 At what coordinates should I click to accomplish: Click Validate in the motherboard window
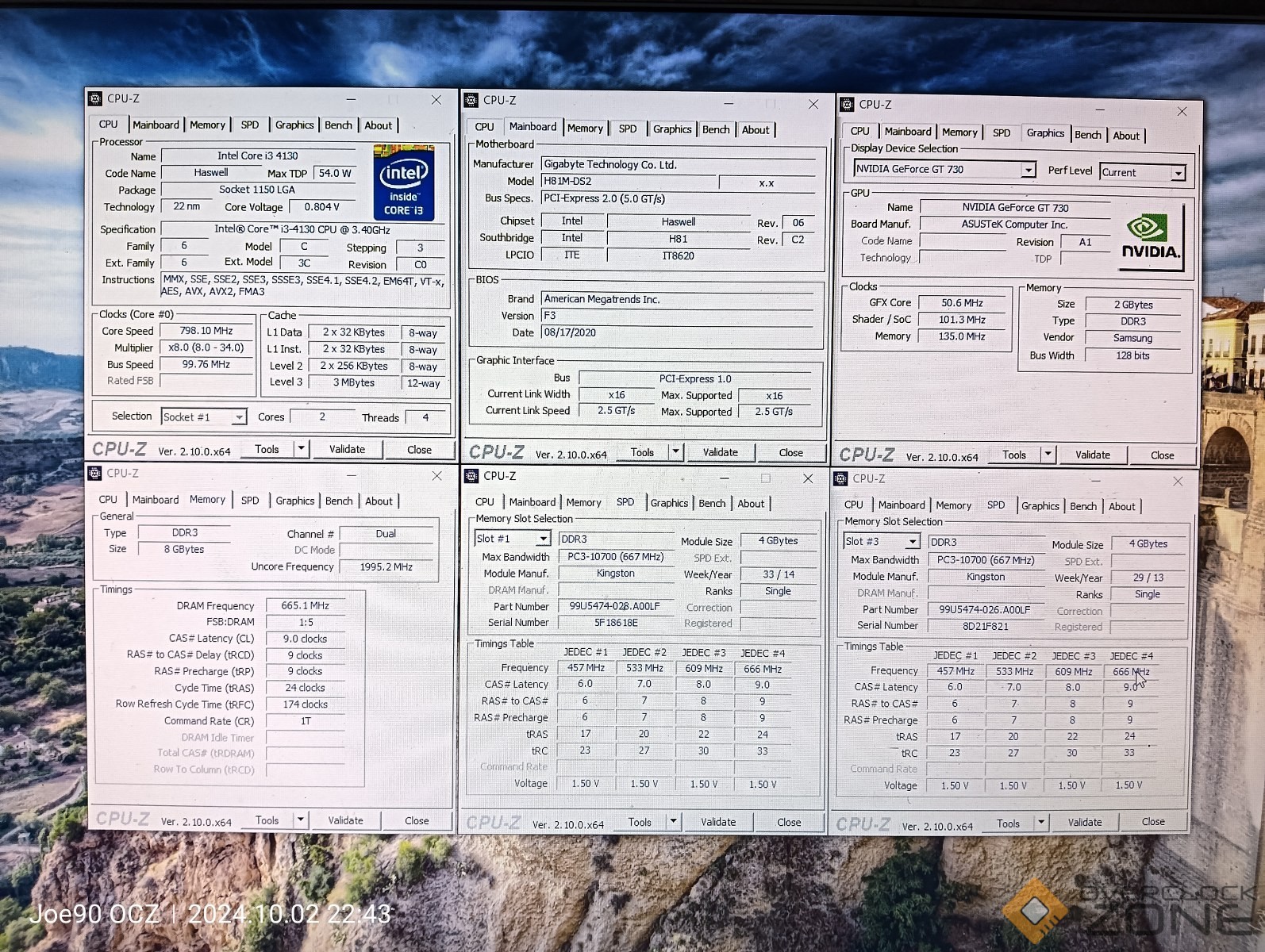721,452
